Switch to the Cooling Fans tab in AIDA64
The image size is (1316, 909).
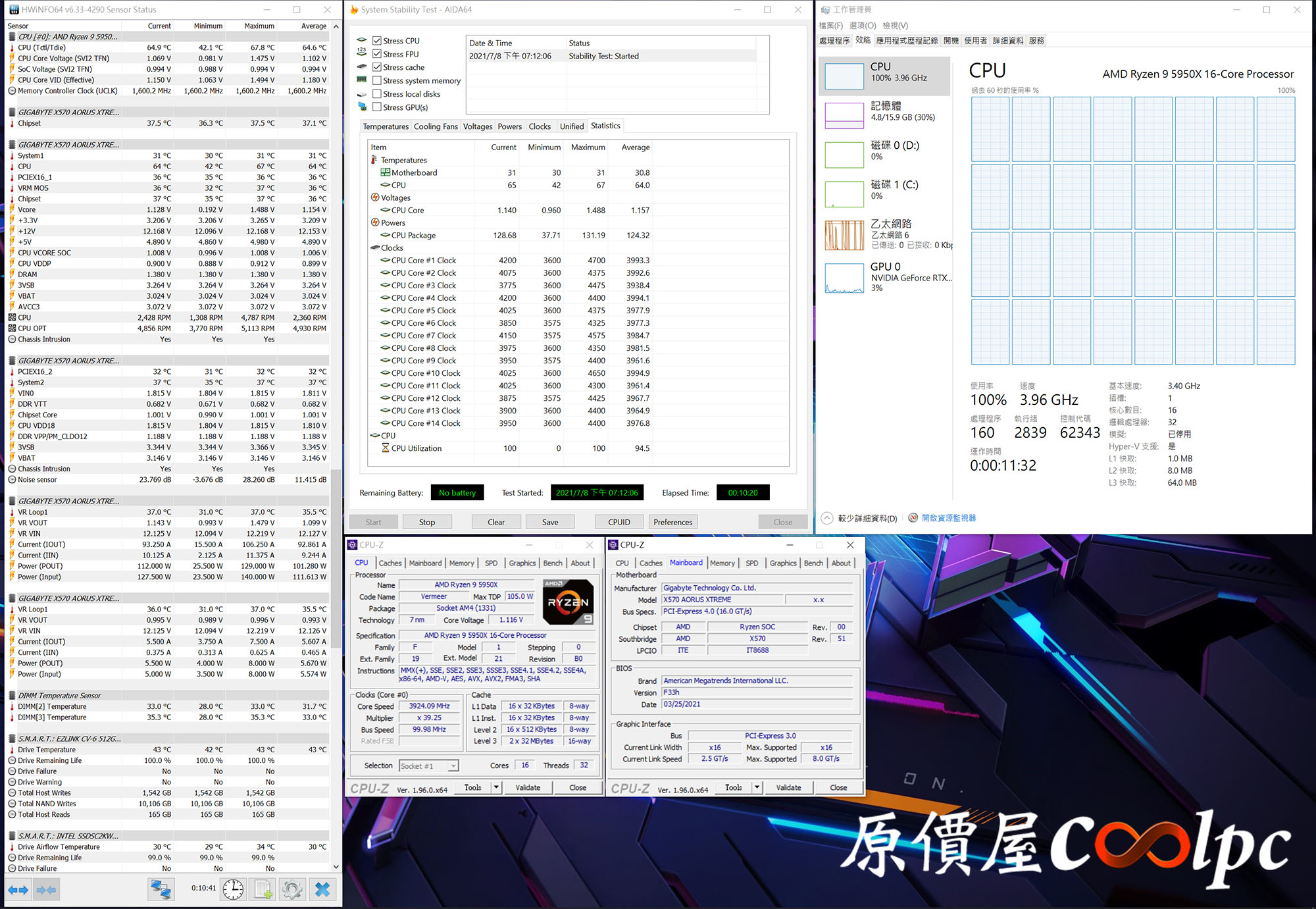(x=436, y=126)
